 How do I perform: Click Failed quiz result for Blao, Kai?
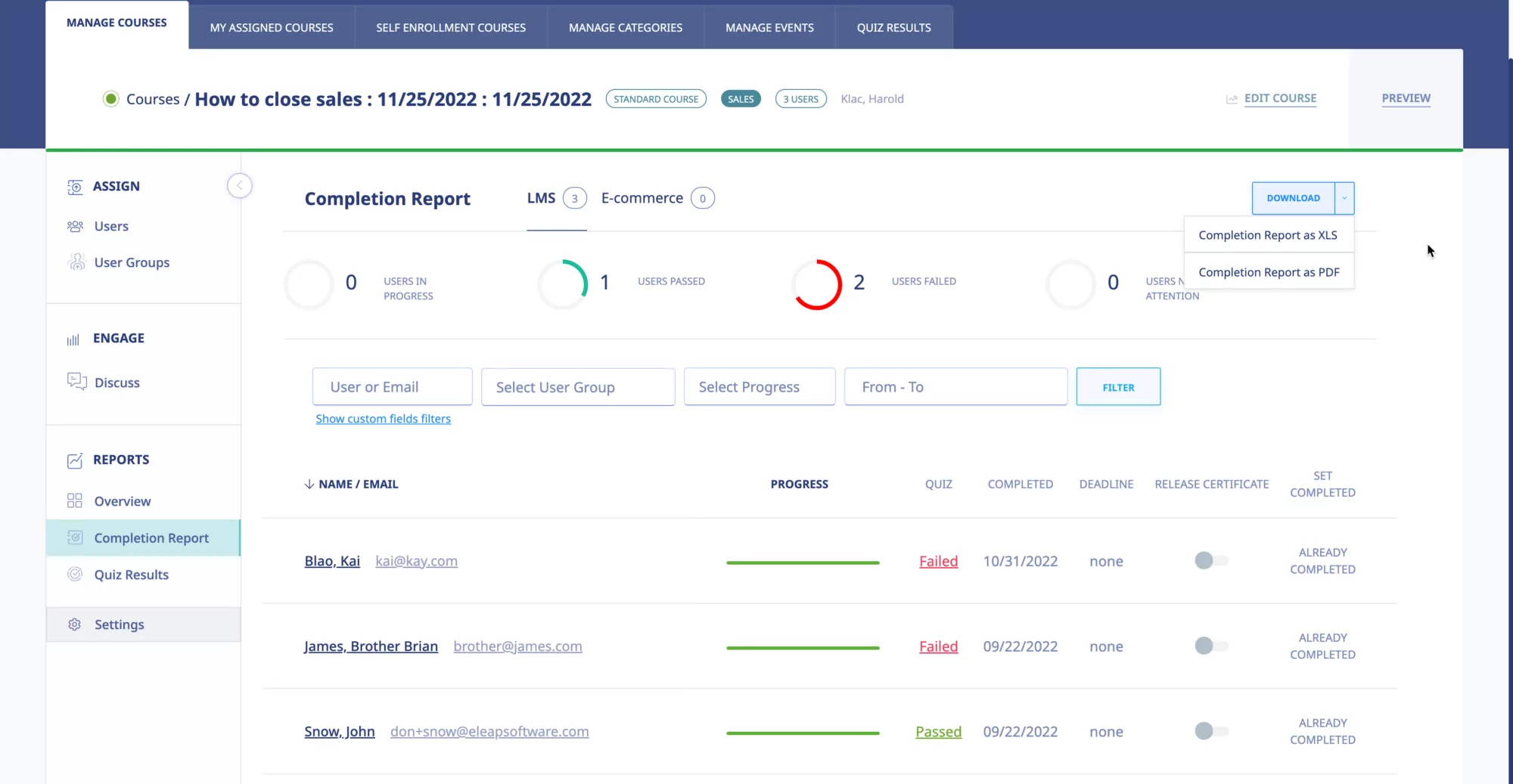pos(938,561)
